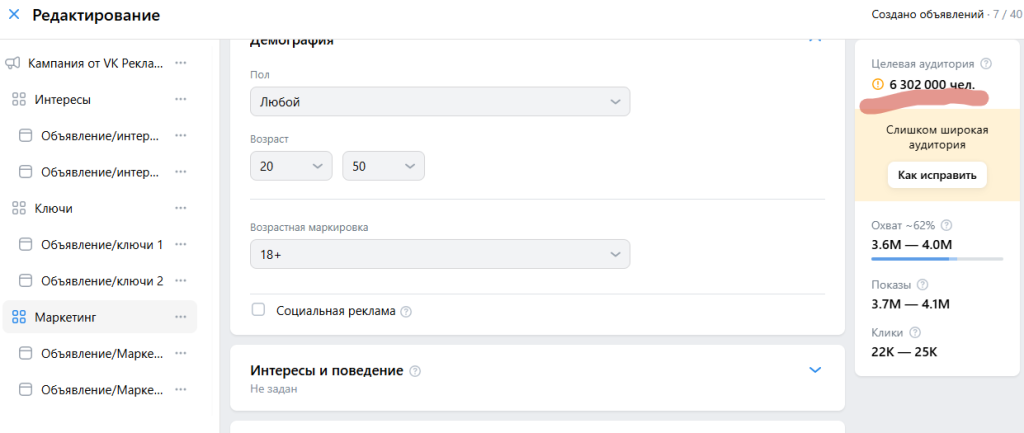Image resolution: width=1024 pixels, height=433 pixels.
Task: Click the Как исправить button
Action: click(936, 175)
